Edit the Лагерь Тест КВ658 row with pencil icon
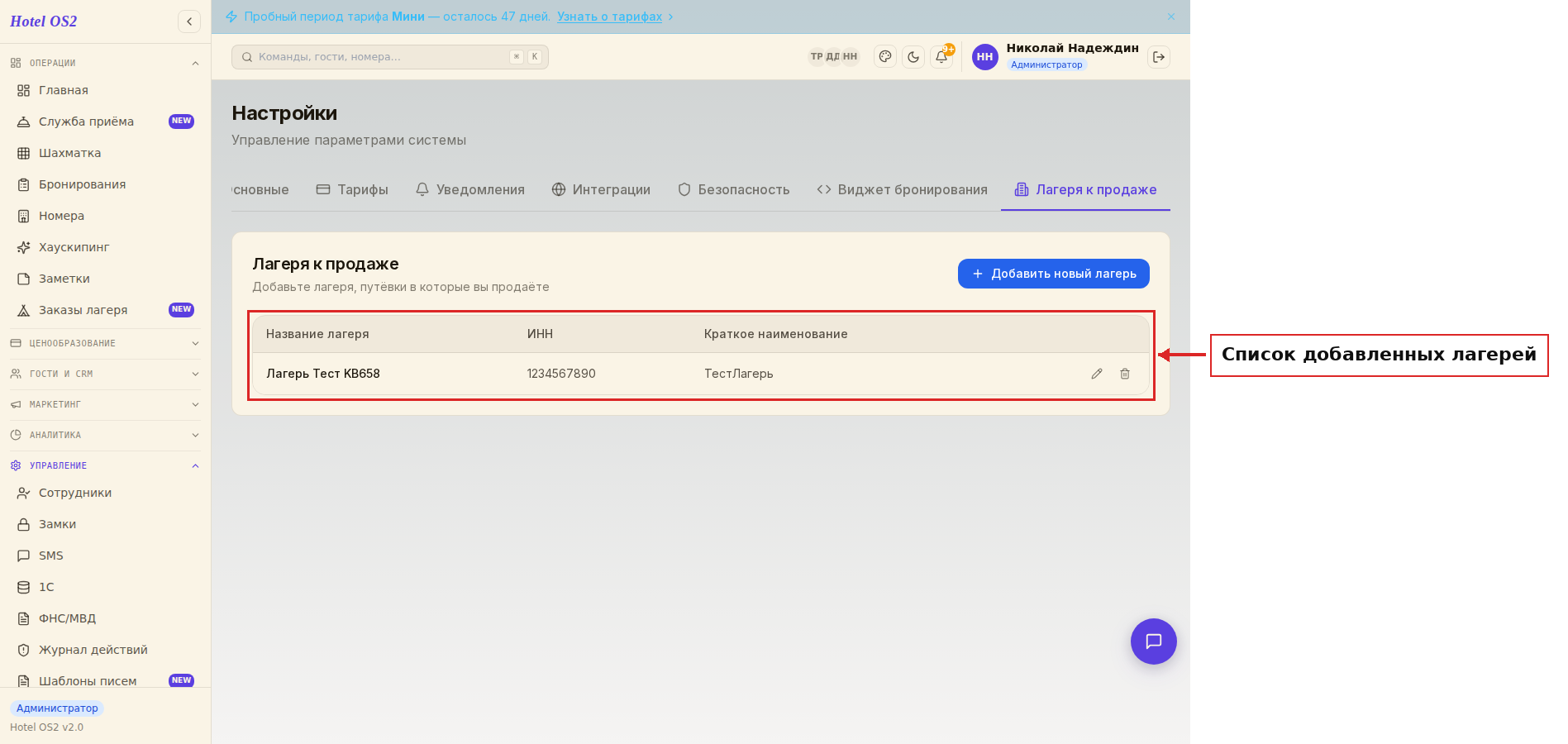1568x744 pixels. [1097, 374]
